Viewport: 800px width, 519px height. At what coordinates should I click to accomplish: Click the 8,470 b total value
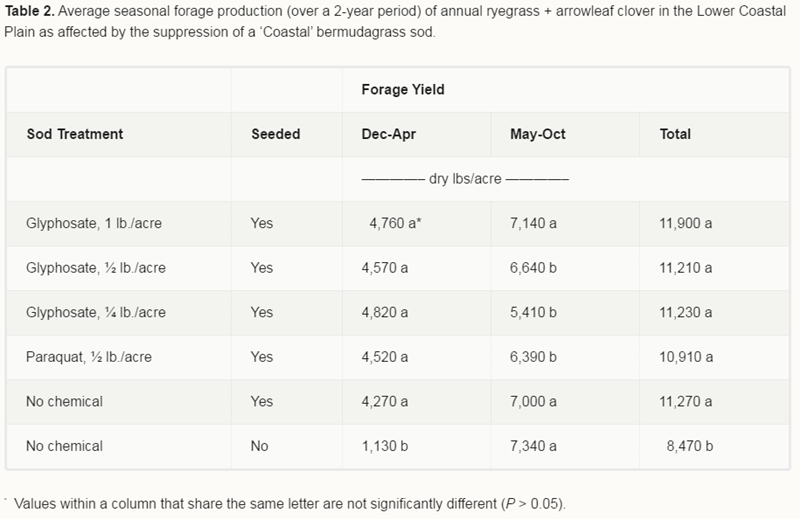pyautogui.click(x=690, y=446)
